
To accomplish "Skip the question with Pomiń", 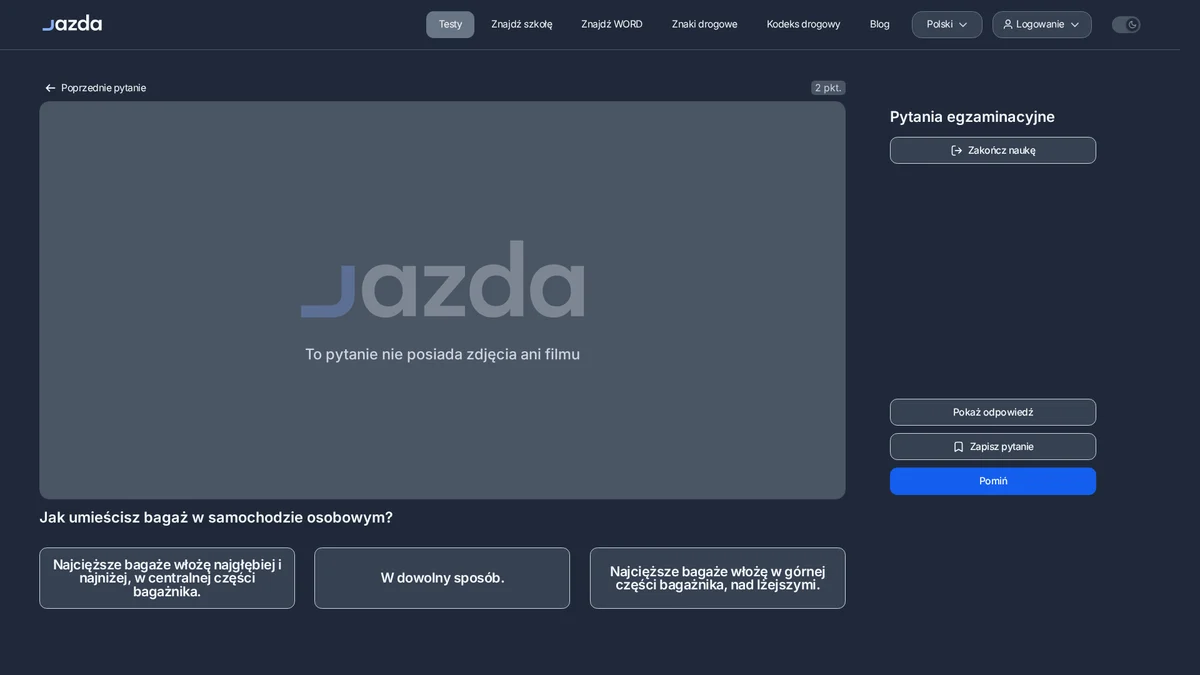I will (x=993, y=481).
